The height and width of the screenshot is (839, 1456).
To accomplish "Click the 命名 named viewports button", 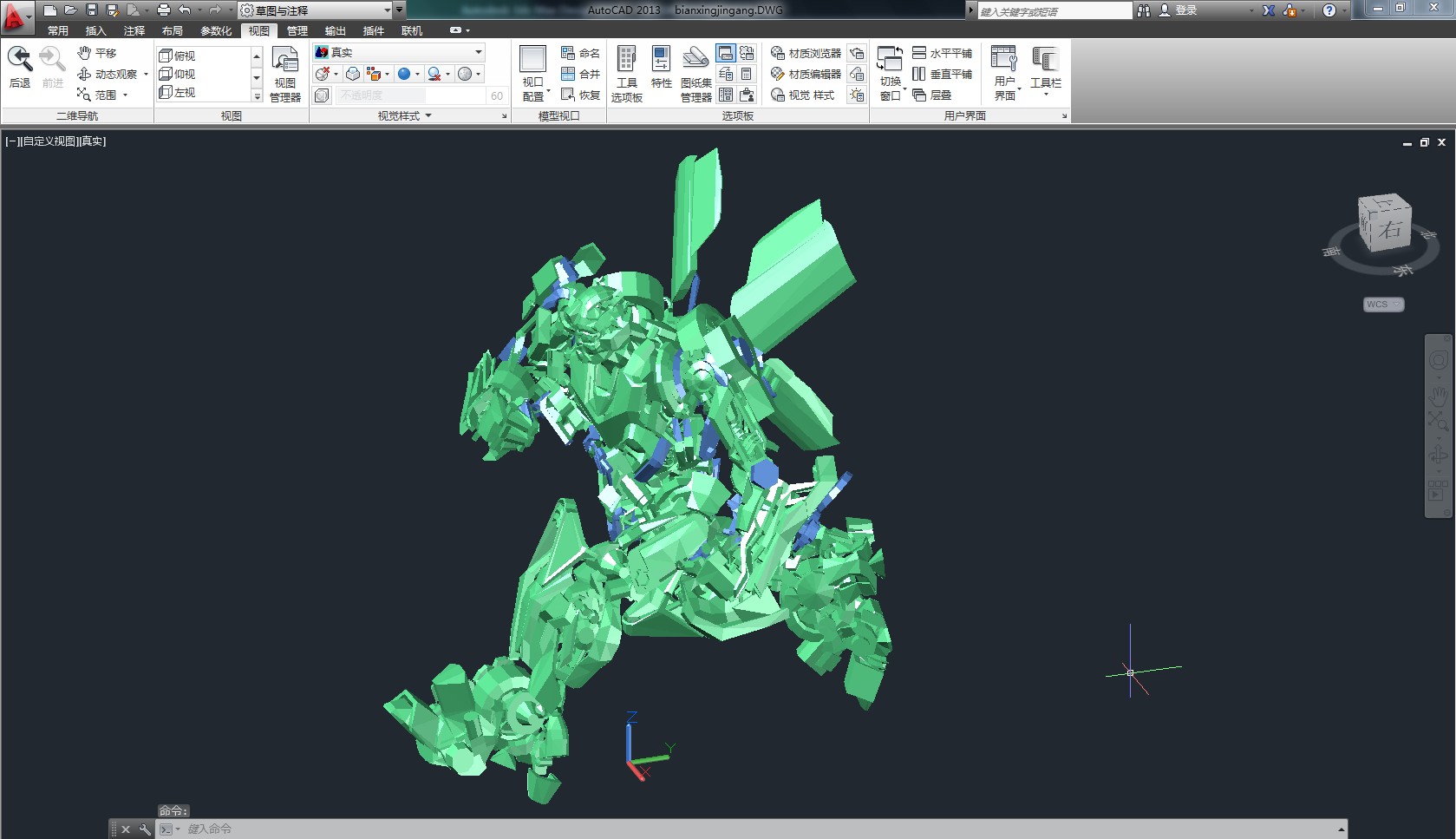I will 580,53.
